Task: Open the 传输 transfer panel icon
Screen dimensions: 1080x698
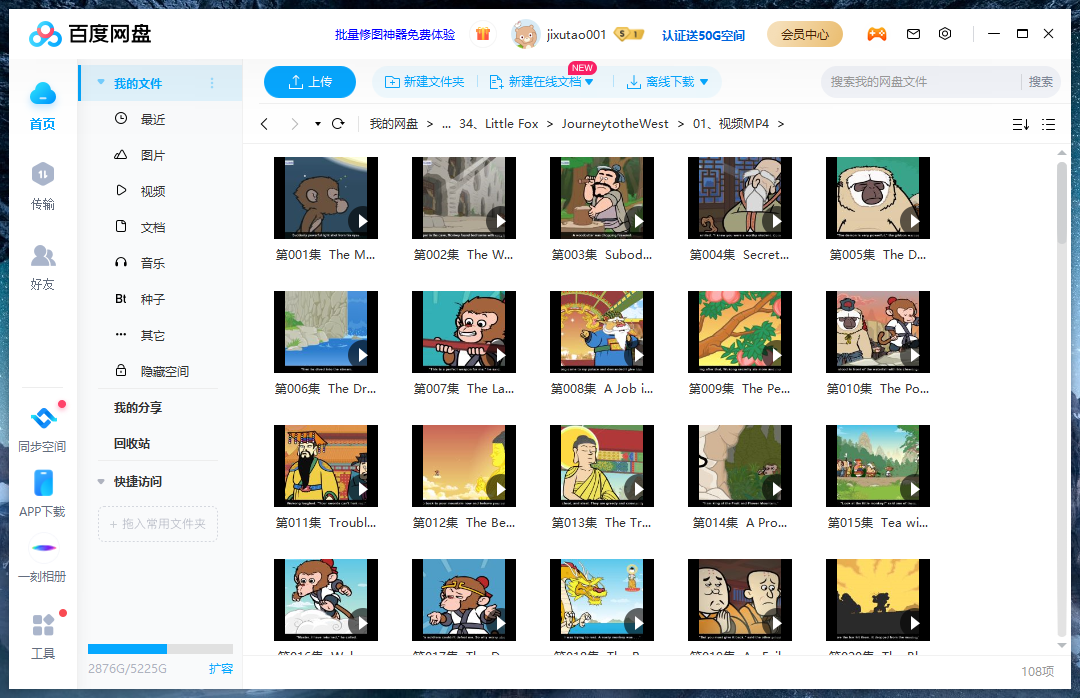Action: click(x=43, y=174)
